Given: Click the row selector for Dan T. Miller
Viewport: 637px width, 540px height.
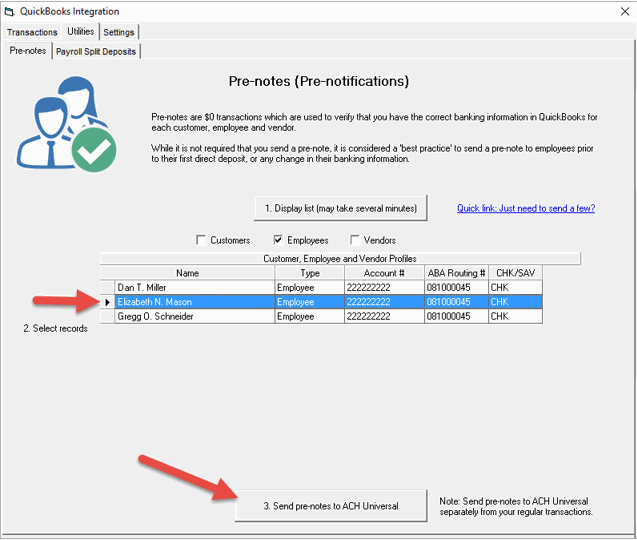Looking at the screenshot, I should point(107,287).
